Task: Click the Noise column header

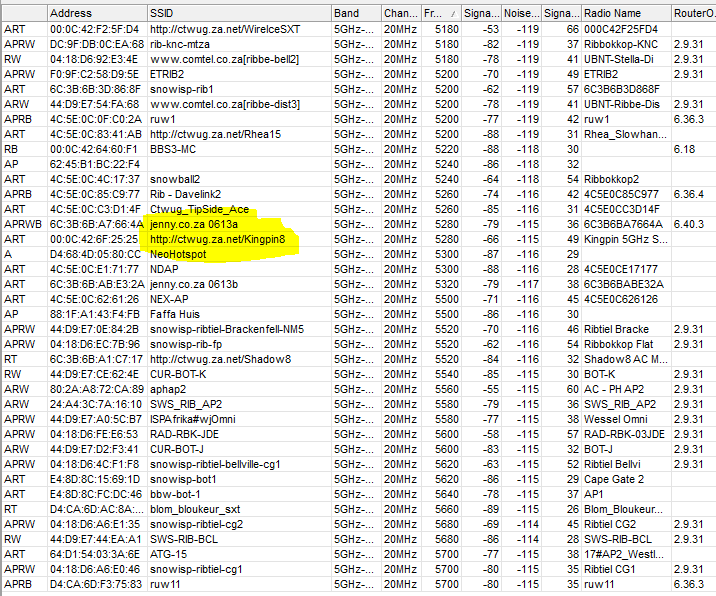Action: 520,13
